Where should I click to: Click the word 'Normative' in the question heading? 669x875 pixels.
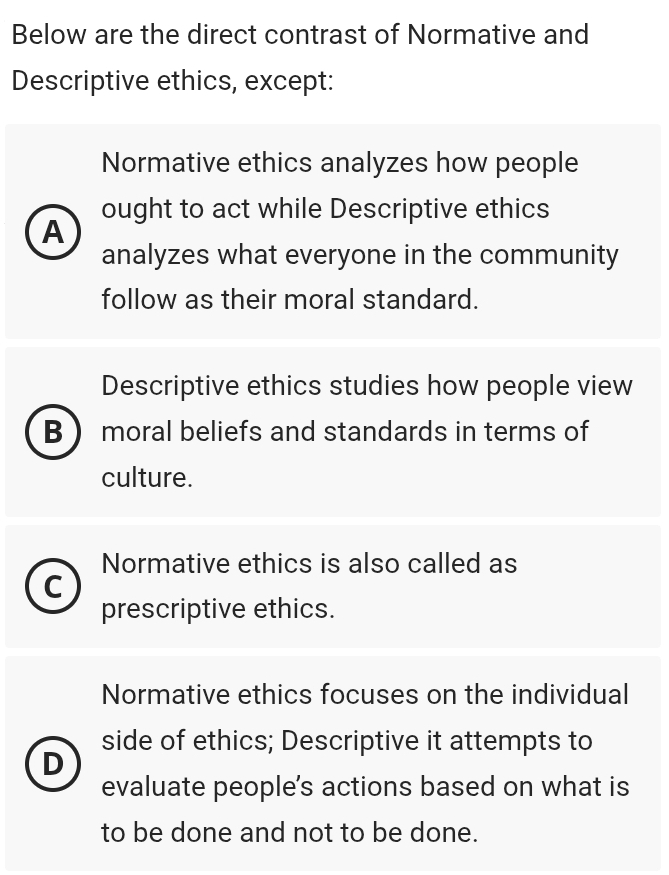[469, 35]
